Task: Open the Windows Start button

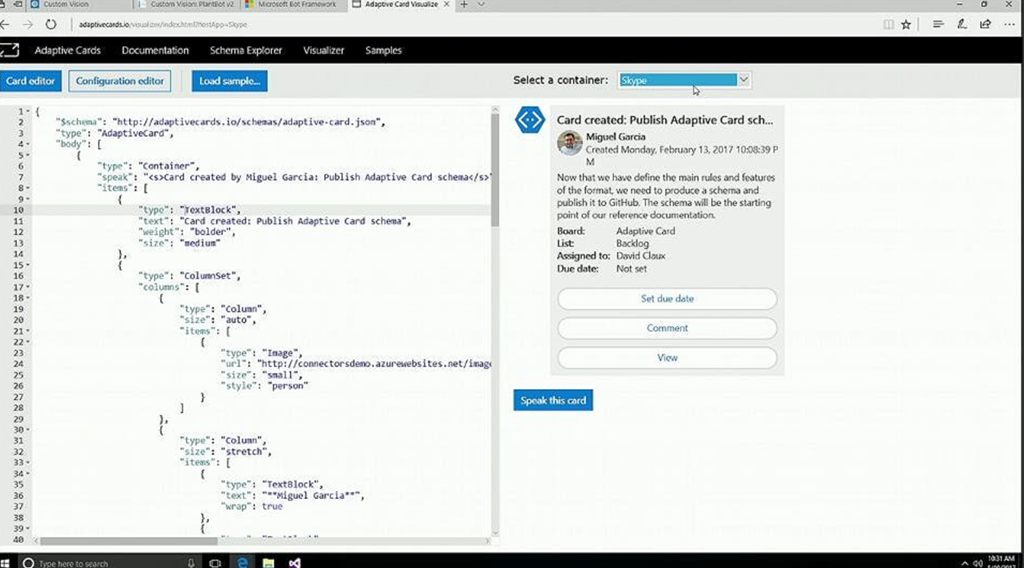Action: [5, 562]
